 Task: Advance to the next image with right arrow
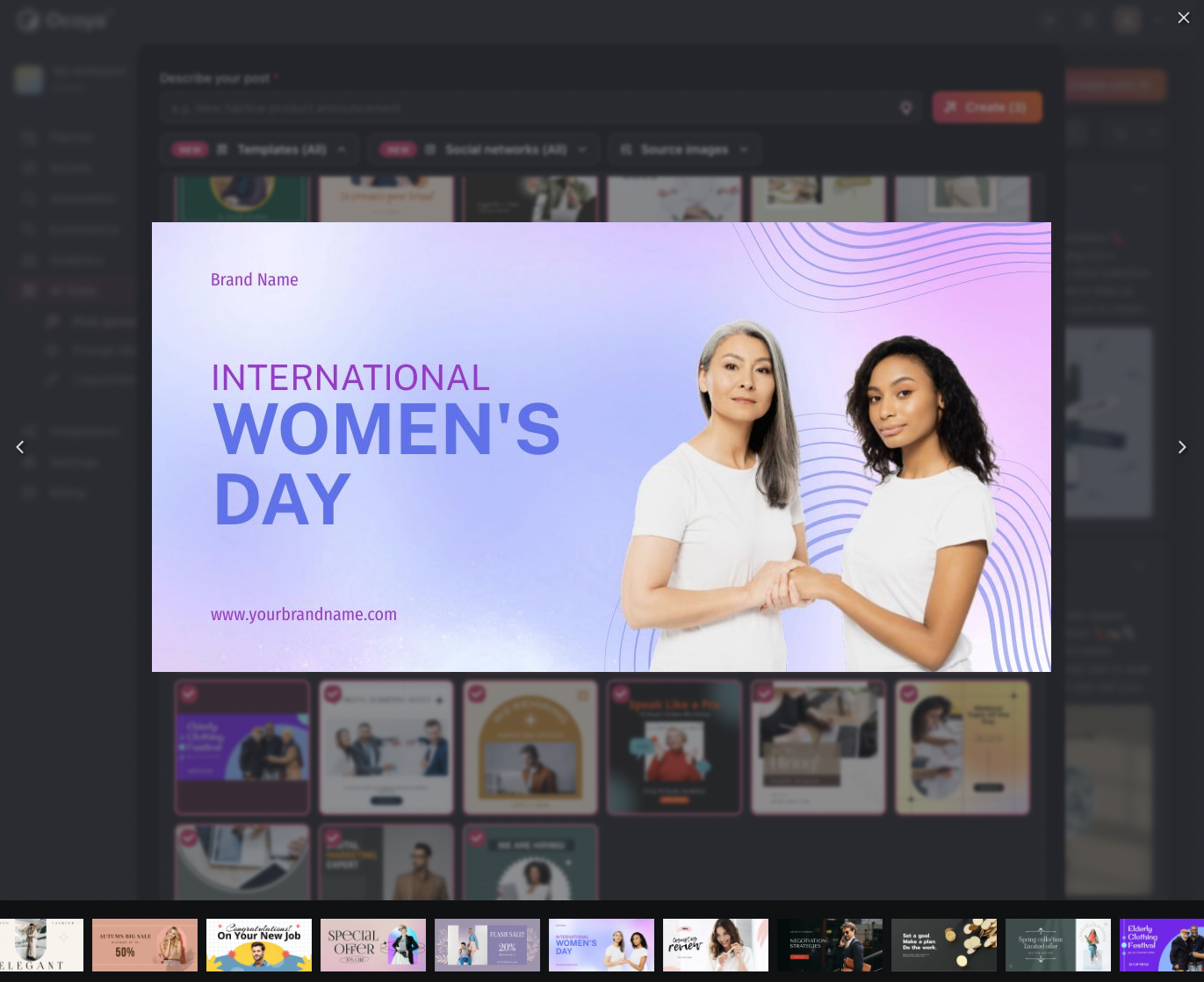[x=1182, y=447]
